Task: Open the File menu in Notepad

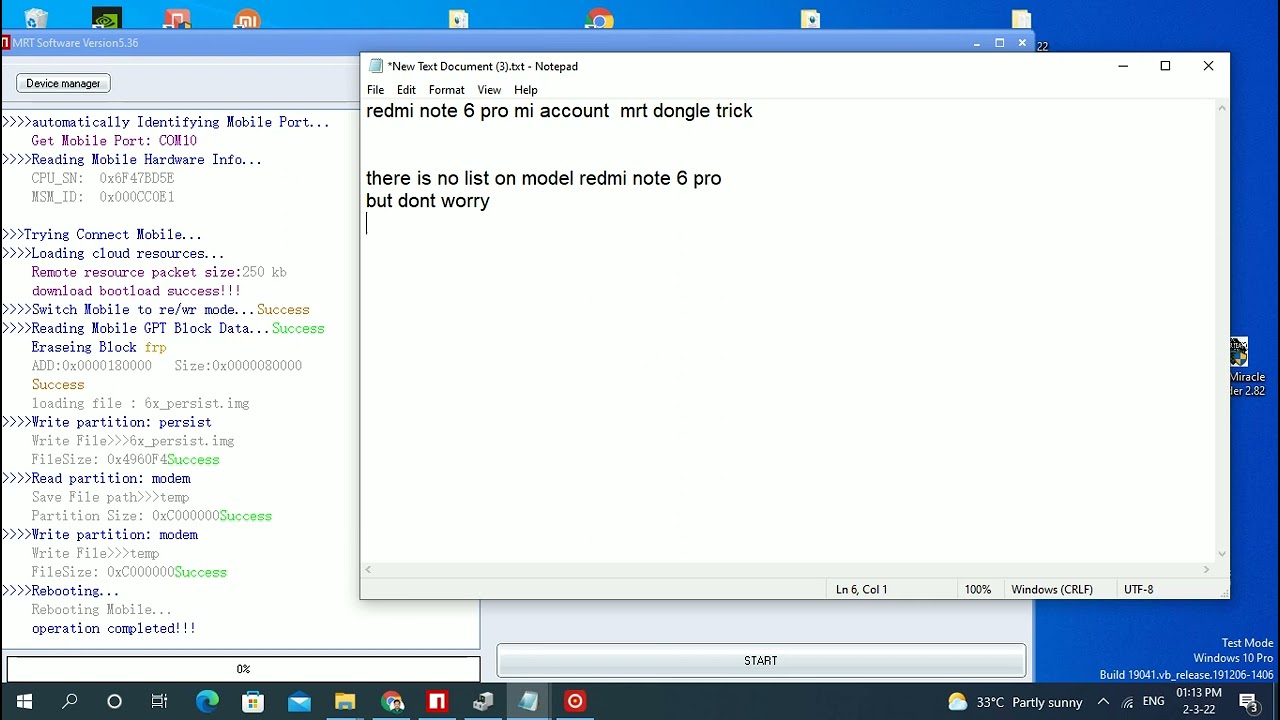Action: [x=375, y=90]
